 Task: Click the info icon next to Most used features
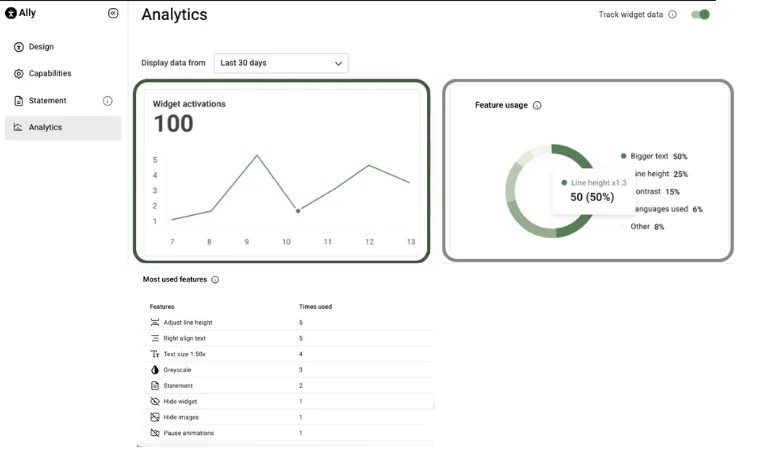(215, 279)
